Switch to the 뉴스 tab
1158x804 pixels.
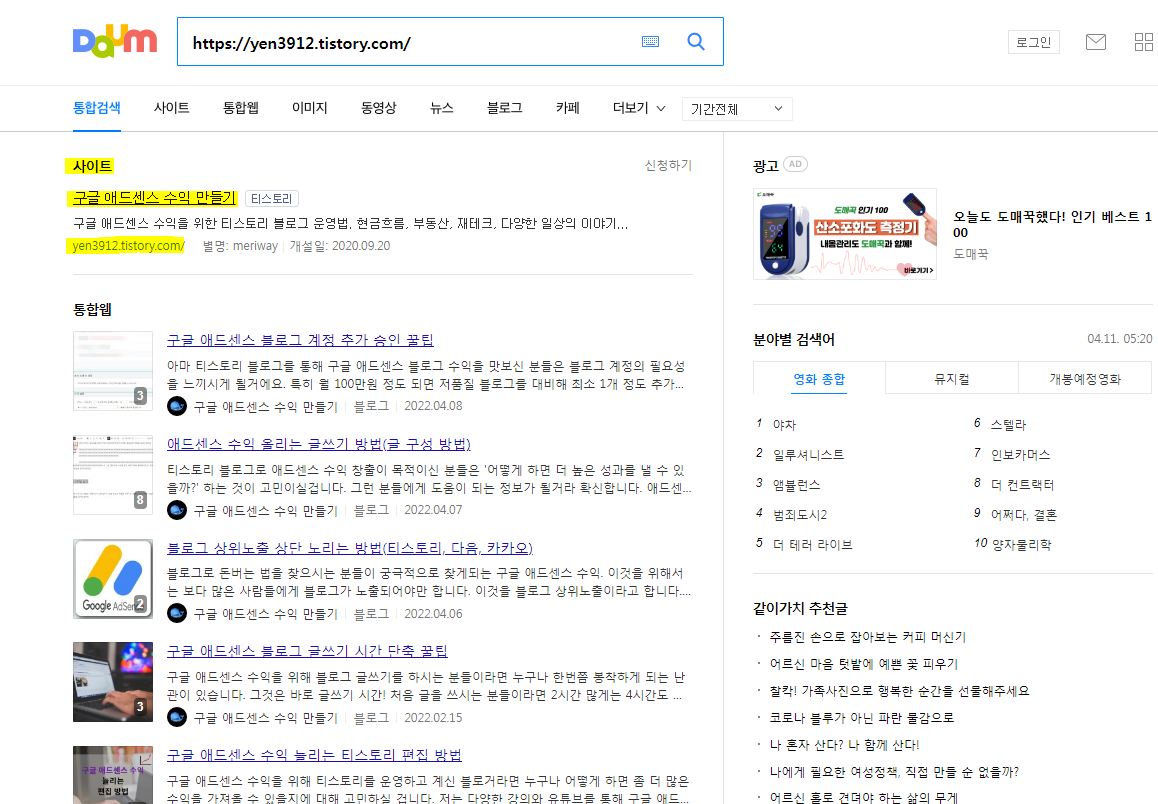[x=442, y=108]
